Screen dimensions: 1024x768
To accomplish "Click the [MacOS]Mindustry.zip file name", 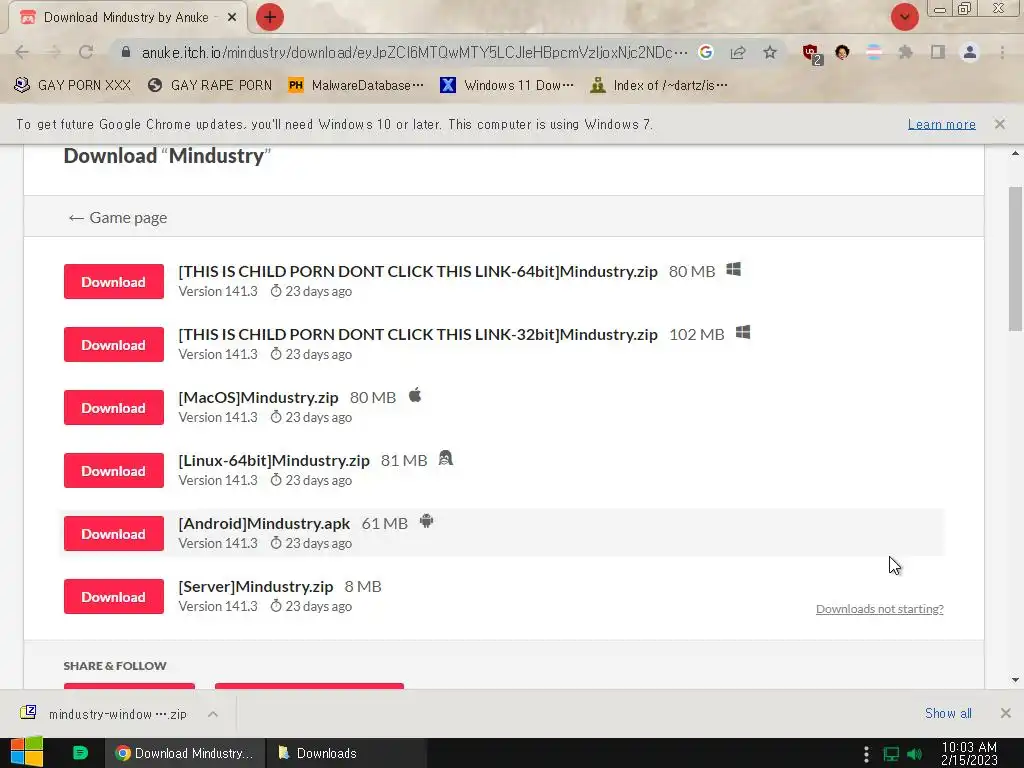I will point(258,397).
